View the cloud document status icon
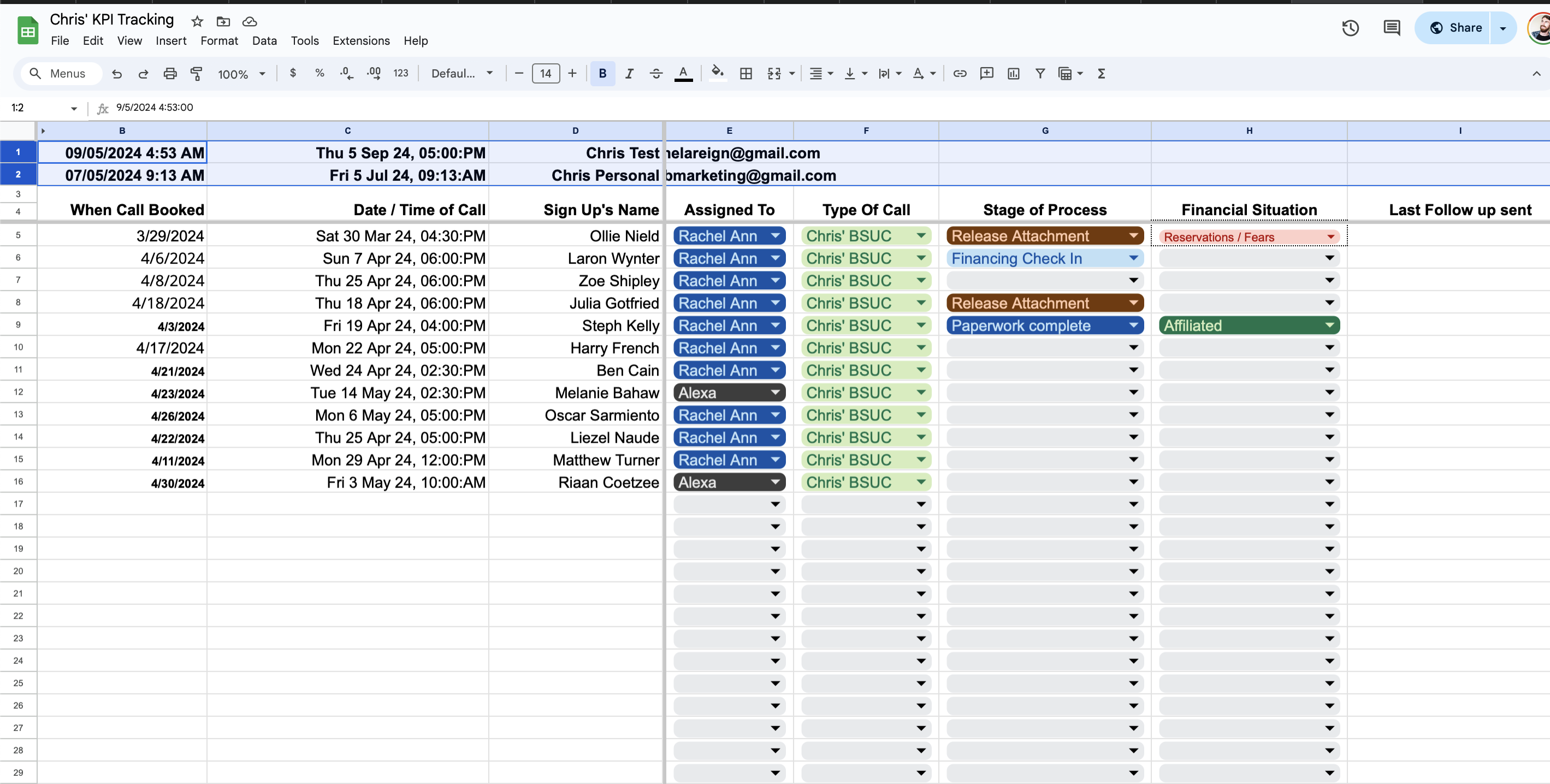This screenshot has width=1550, height=784. (x=250, y=22)
